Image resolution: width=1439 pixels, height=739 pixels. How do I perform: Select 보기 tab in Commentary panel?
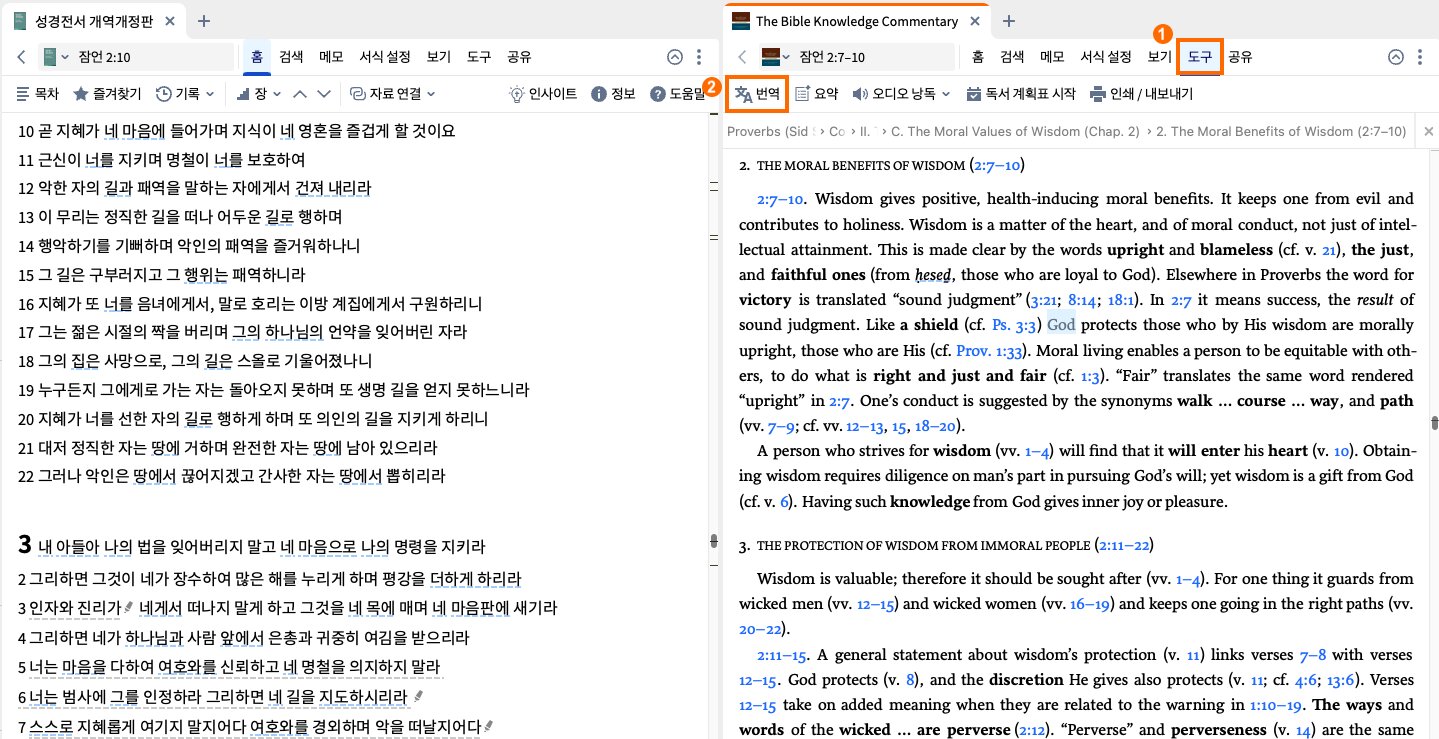tap(1160, 57)
